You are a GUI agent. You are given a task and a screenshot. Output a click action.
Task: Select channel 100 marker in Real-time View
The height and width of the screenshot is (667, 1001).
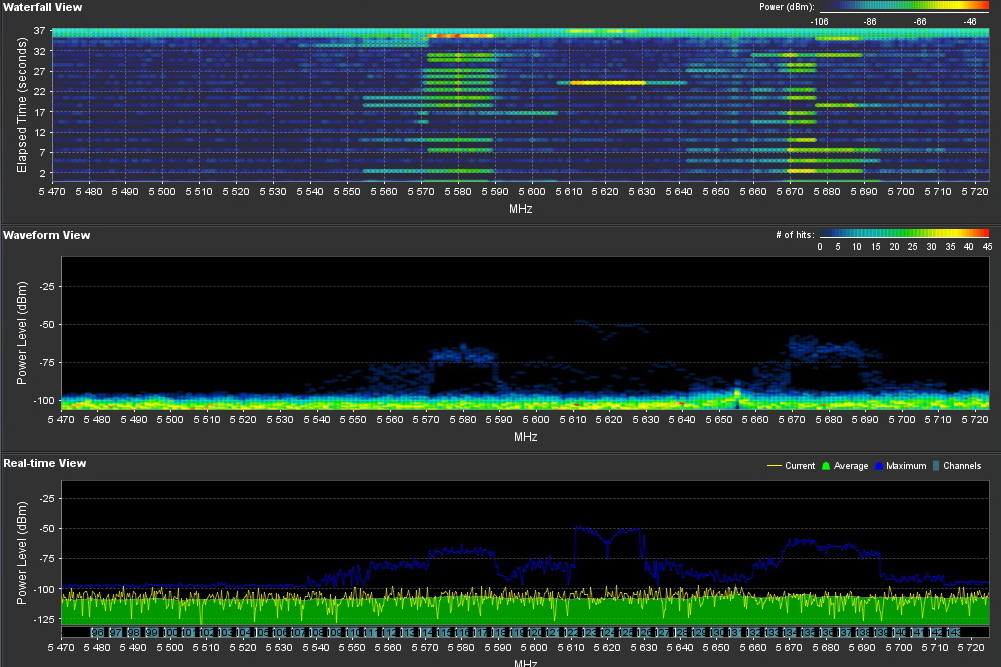pos(170,633)
